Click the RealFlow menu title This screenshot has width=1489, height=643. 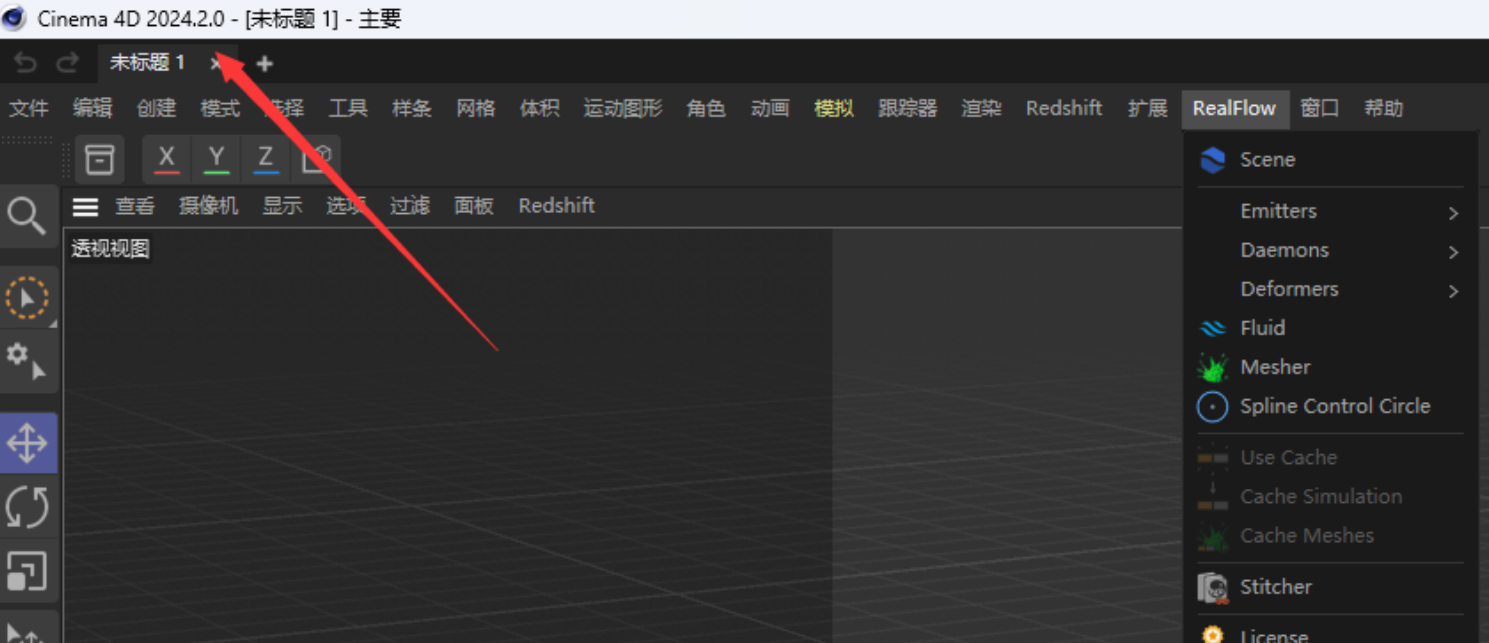[x=1234, y=108]
